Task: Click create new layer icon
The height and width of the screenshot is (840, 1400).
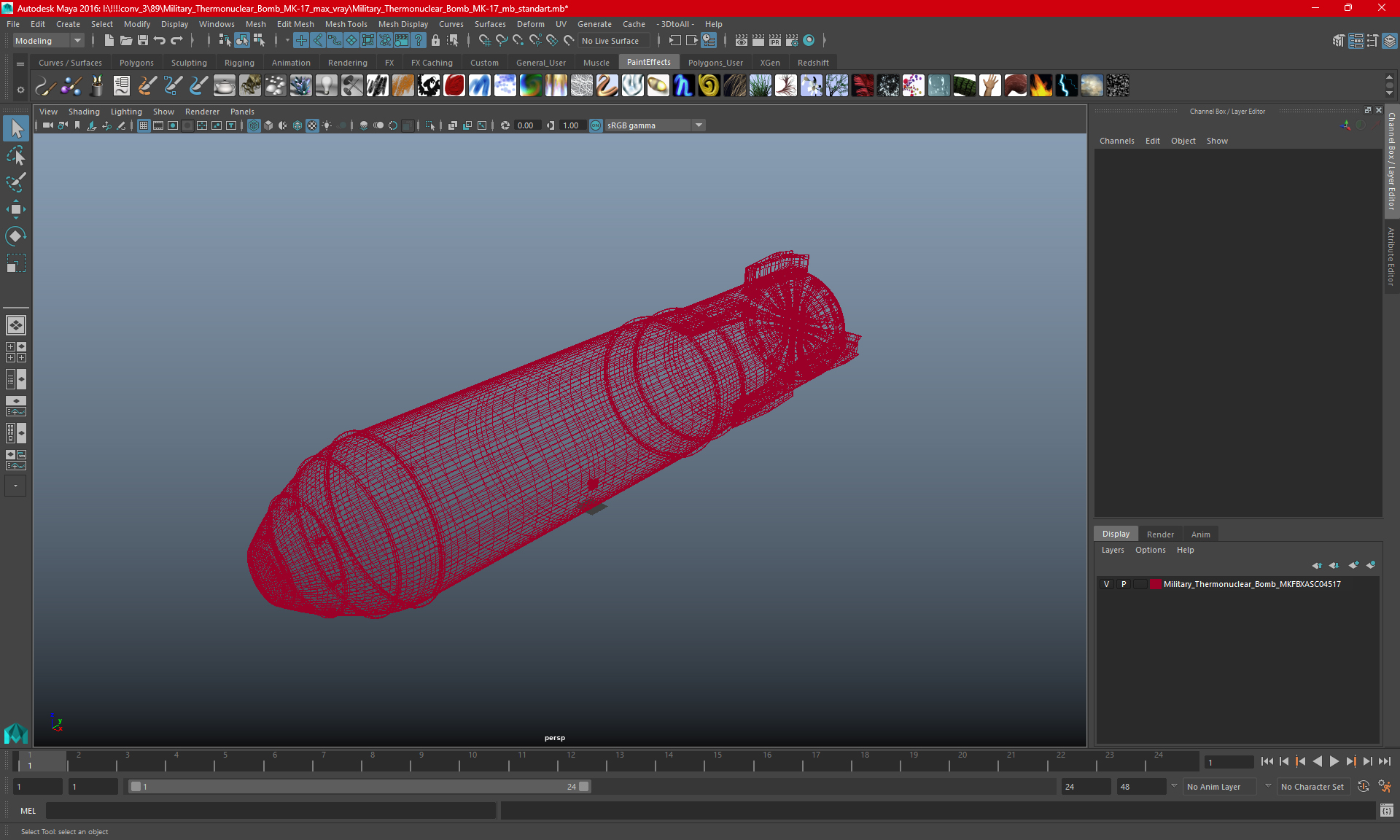Action: 1353,565
